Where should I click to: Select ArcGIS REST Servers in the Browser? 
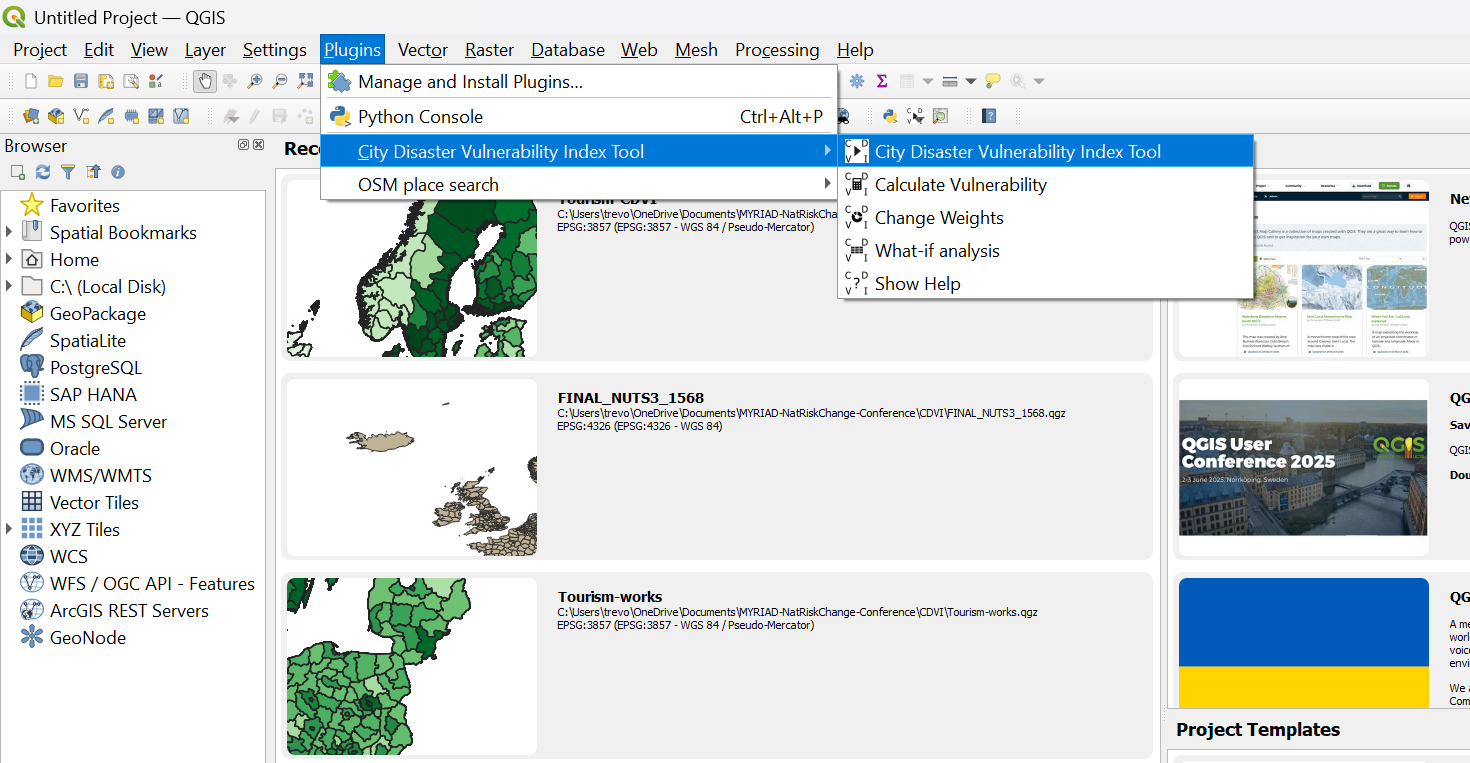coord(129,610)
